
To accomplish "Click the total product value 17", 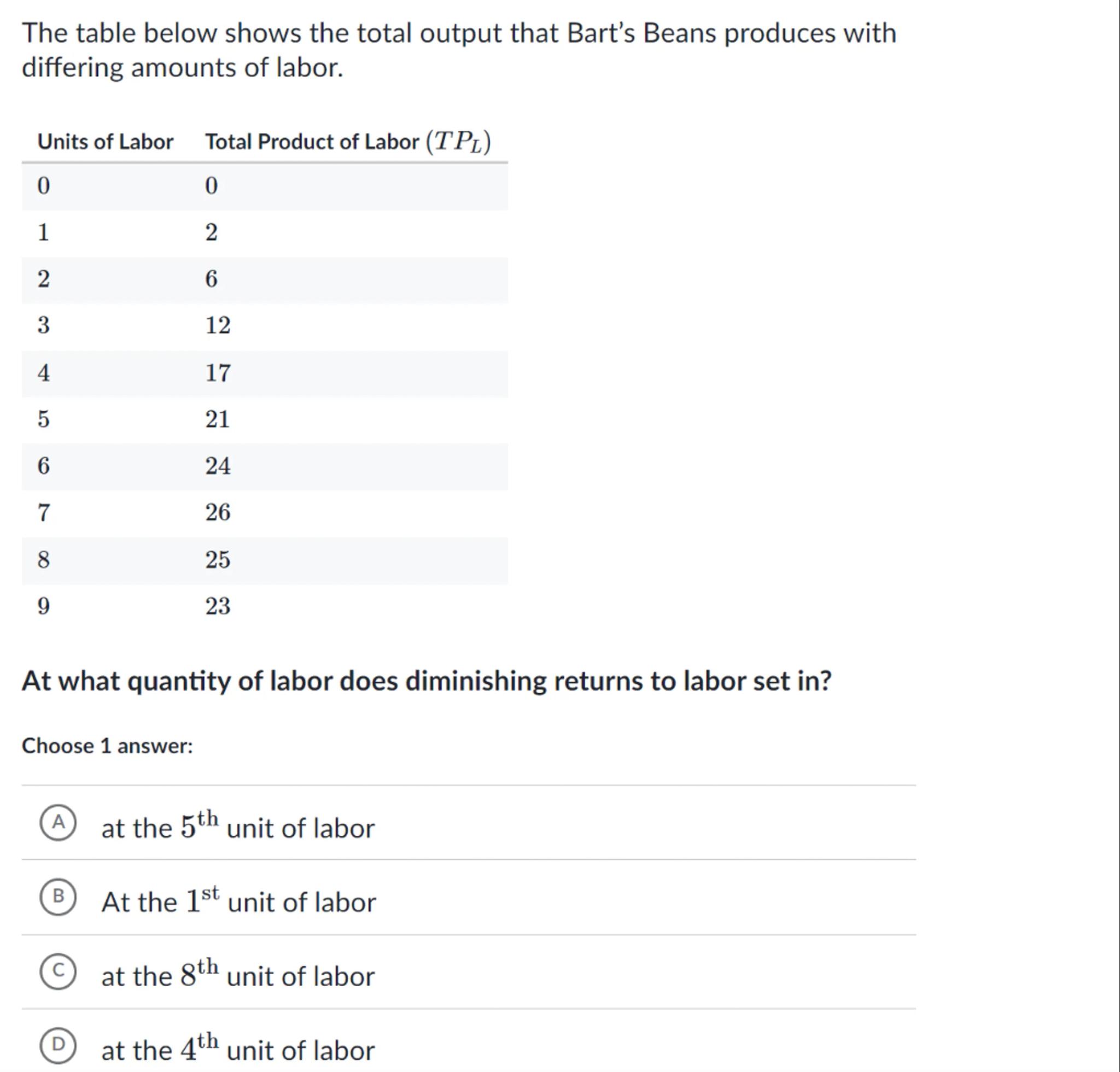I will tap(218, 373).
